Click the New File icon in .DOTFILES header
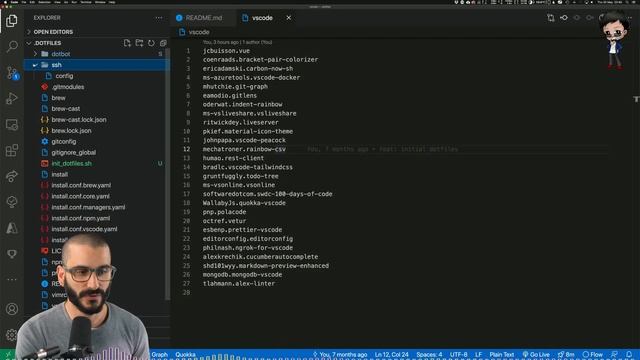 tap(127, 43)
